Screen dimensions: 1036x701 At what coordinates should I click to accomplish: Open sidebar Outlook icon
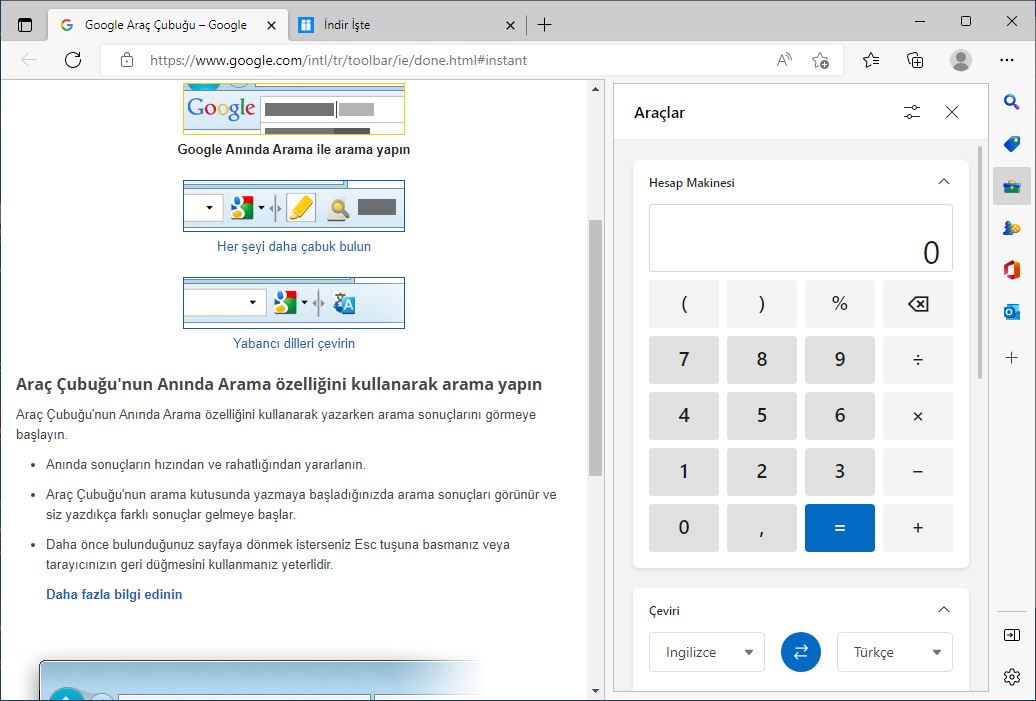[x=1012, y=312]
